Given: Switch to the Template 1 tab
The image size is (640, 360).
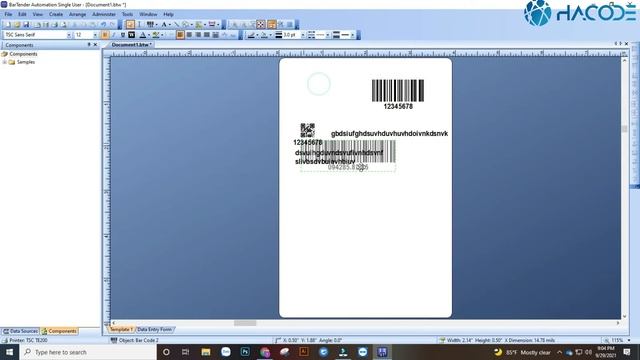Looking at the screenshot, I should pos(121,329).
